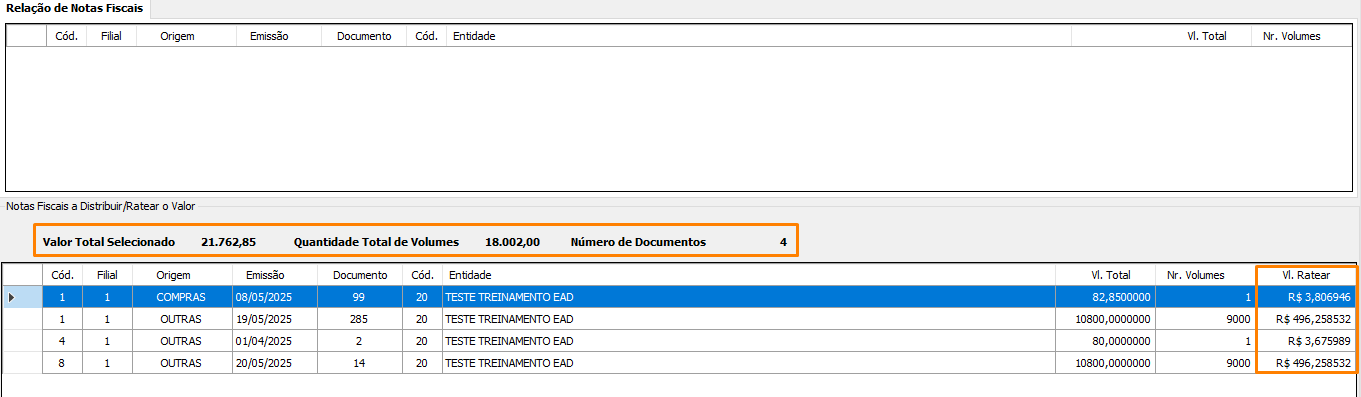Select 9000 volumes cell in document 285 row

click(1206, 319)
